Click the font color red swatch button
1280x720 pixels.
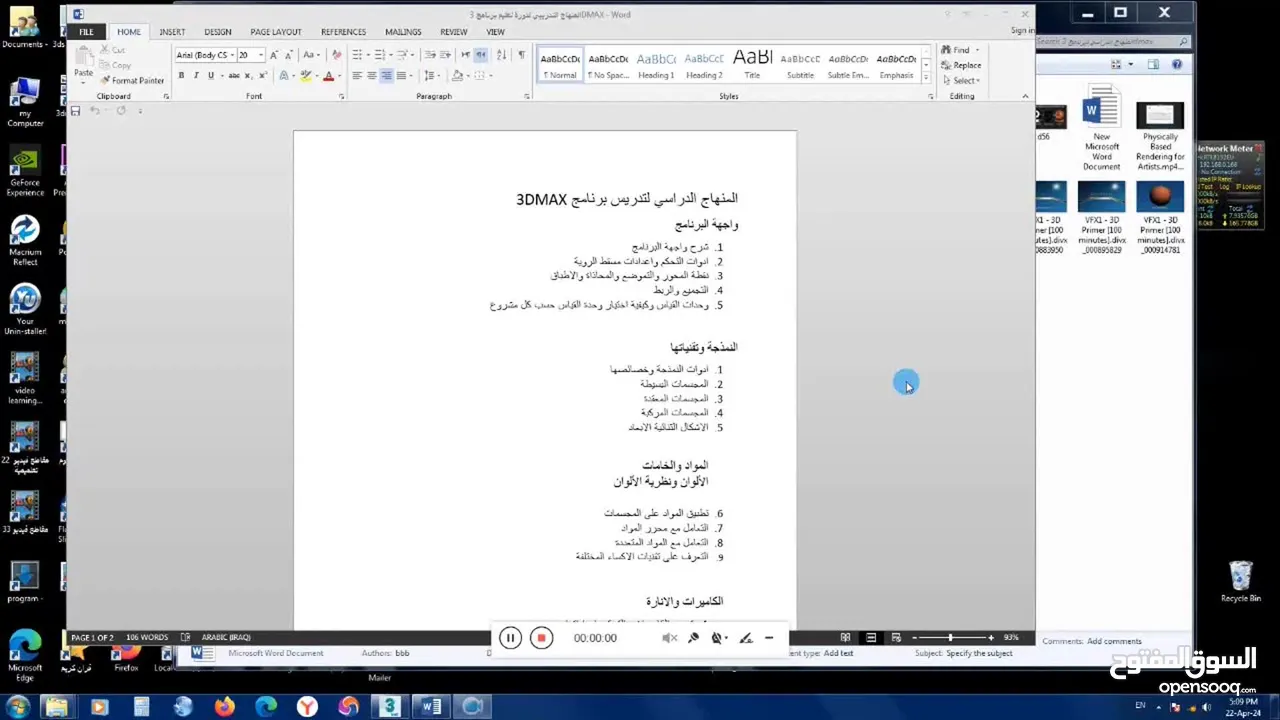pyautogui.click(x=328, y=76)
